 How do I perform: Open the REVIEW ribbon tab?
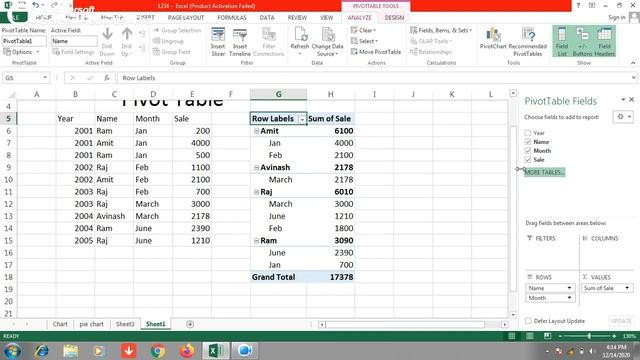pyautogui.click(x=297, y=18)
